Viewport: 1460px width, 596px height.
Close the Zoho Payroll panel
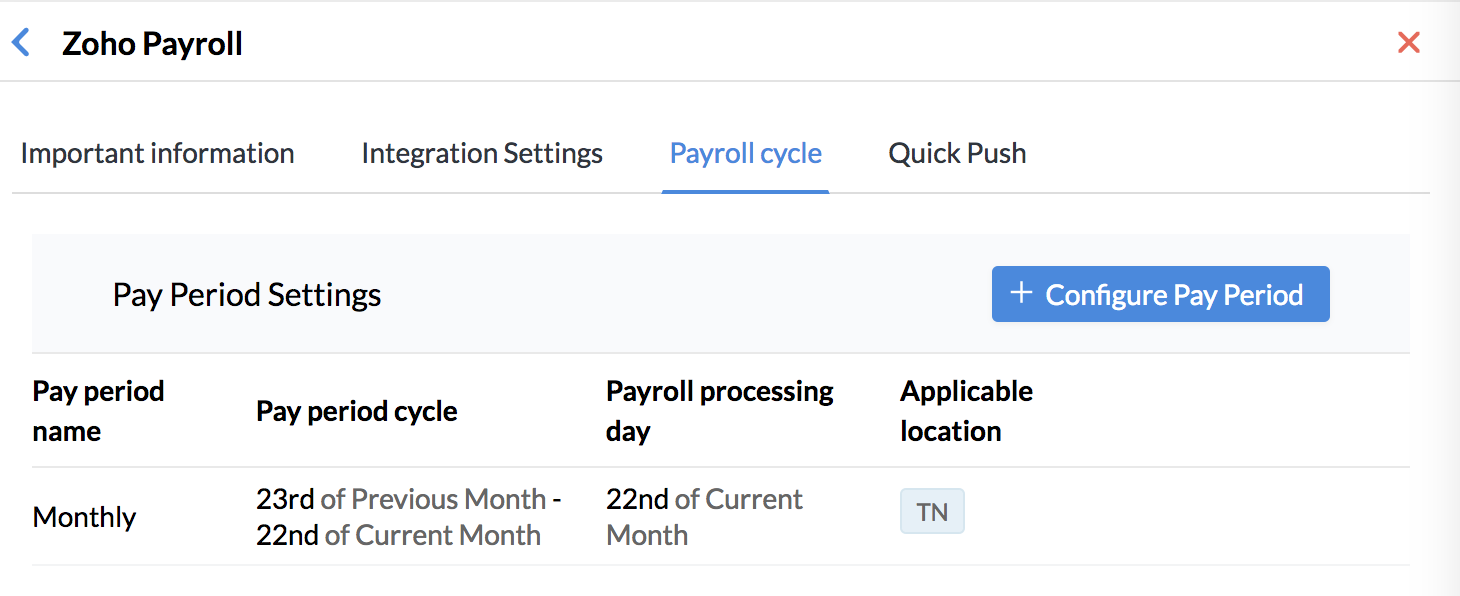1409,42
